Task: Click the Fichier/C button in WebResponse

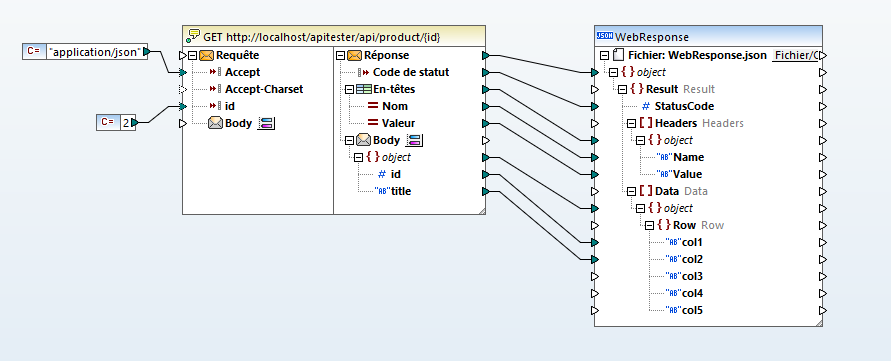Action: pos(796,55)
